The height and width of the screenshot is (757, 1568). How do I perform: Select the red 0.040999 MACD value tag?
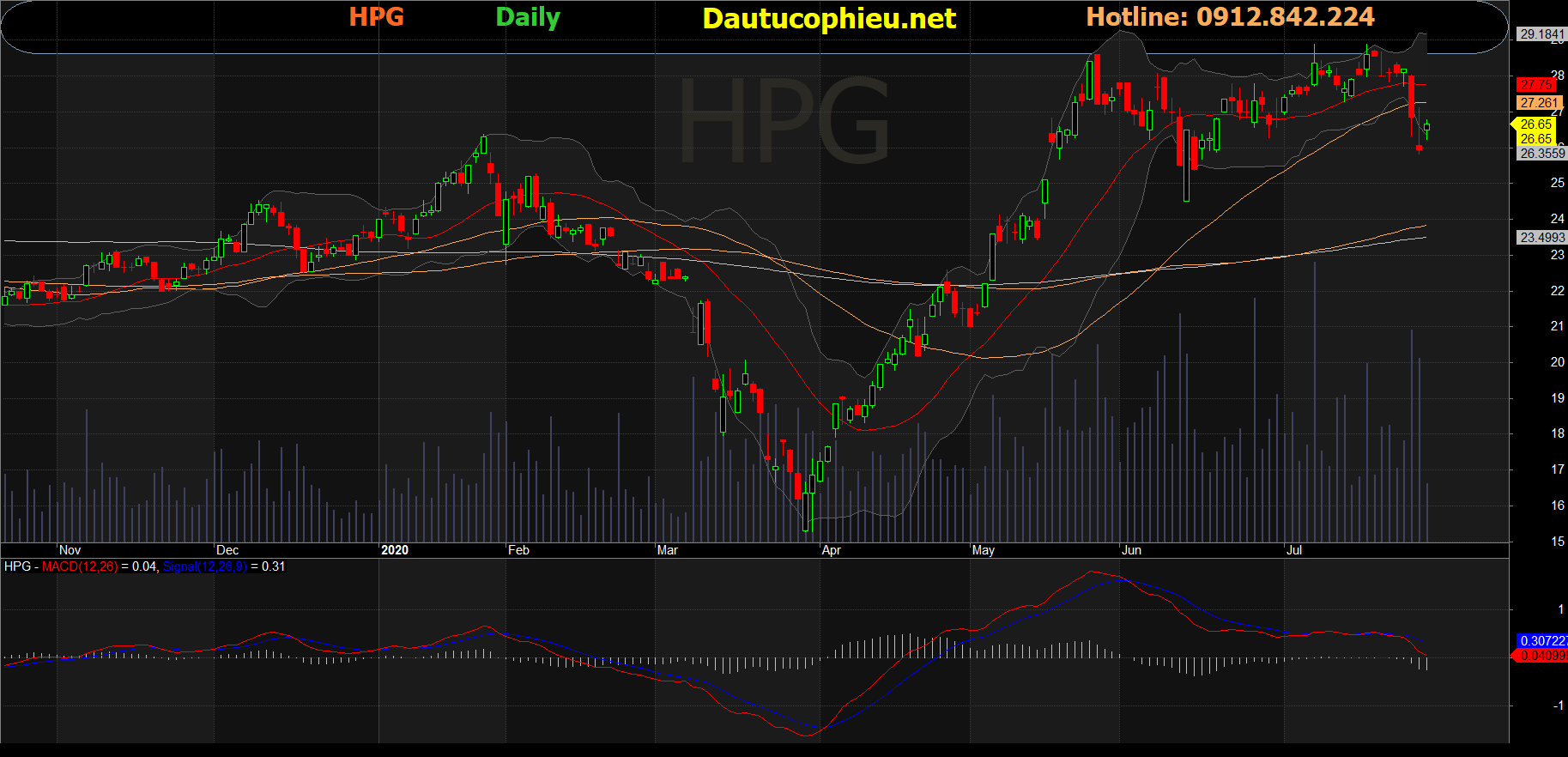1542,656
